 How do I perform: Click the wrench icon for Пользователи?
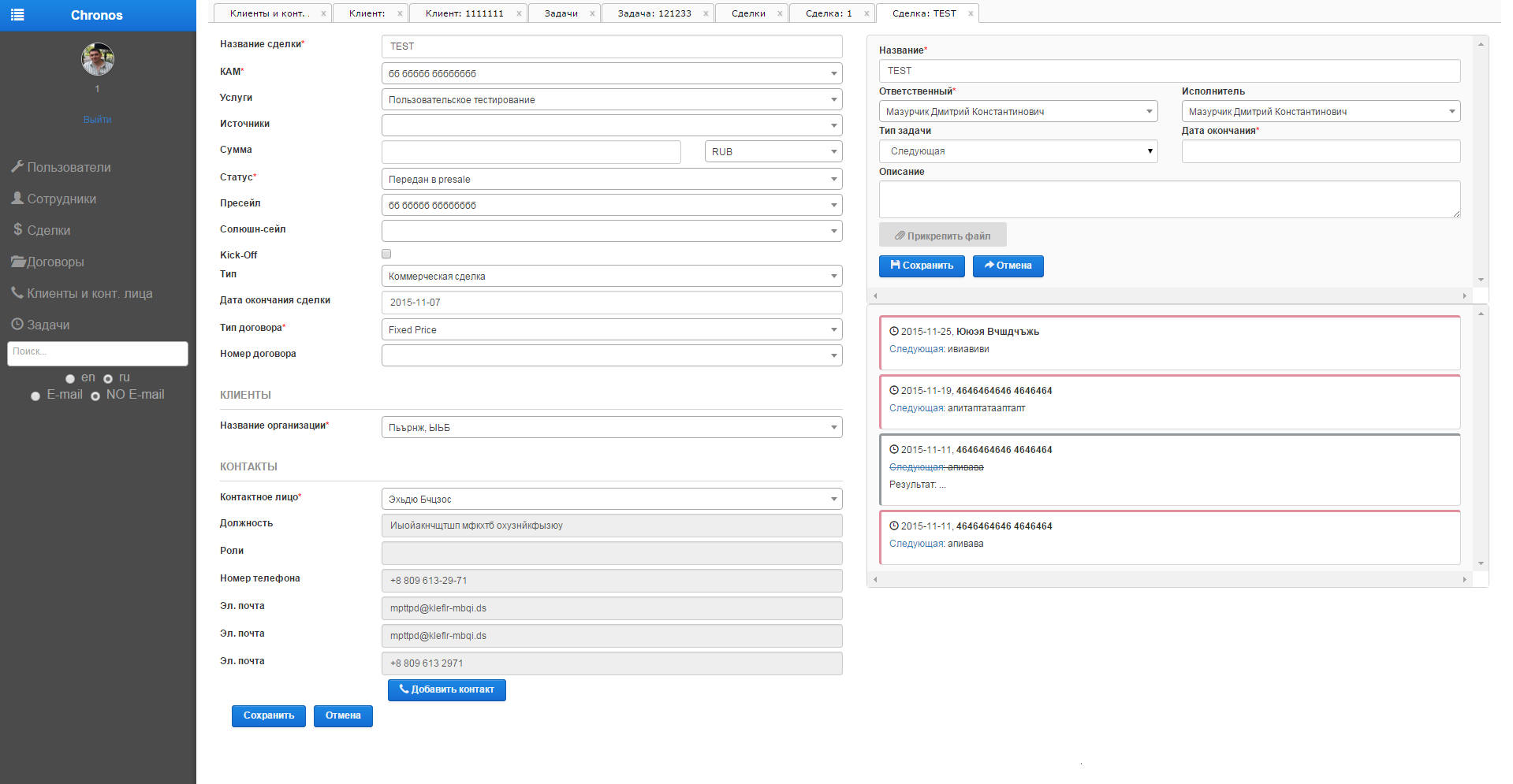(17, 166)
